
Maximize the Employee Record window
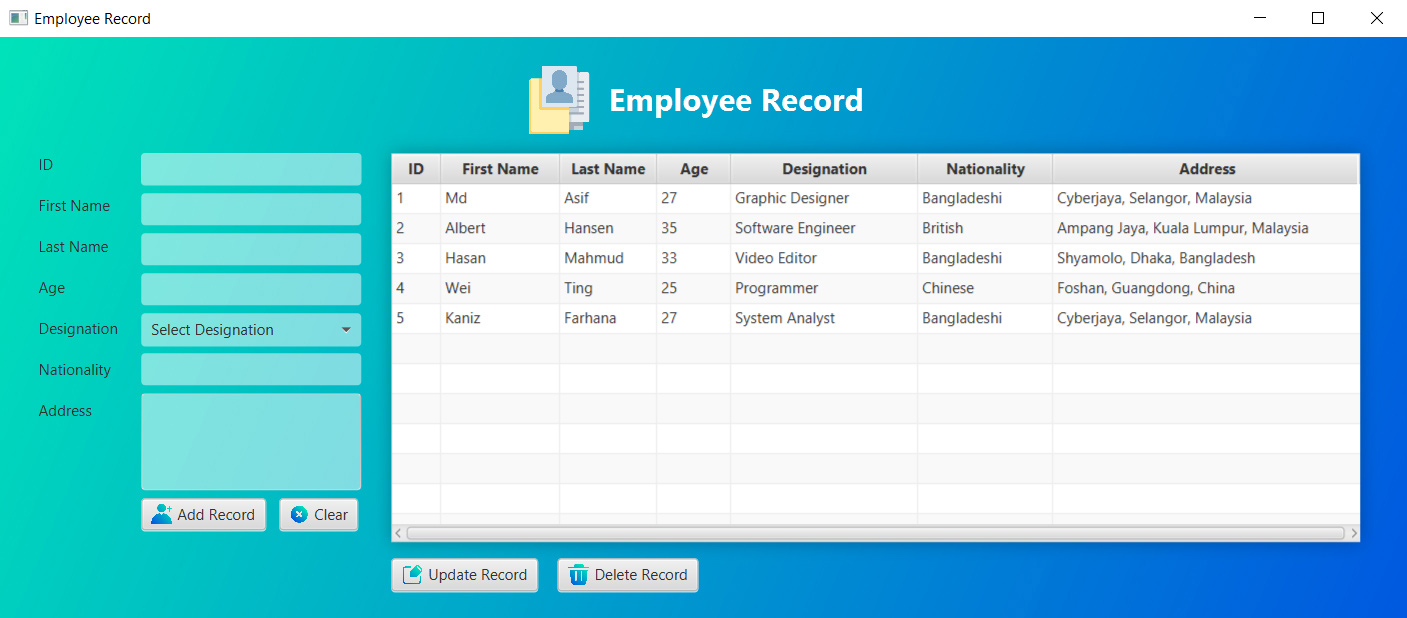click(x=1318, y=18)
